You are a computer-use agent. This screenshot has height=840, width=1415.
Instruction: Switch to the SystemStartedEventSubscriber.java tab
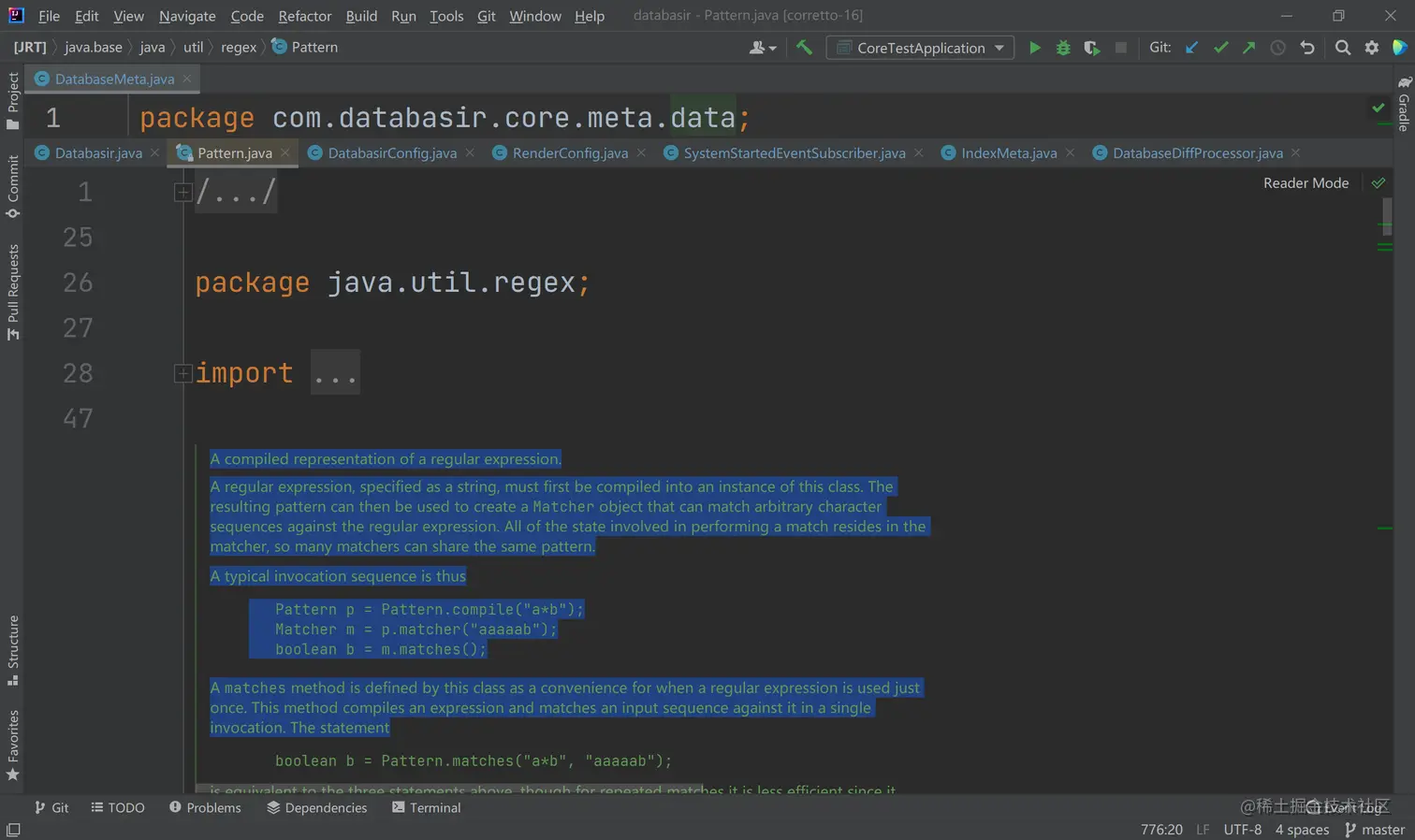click(795, 153)
